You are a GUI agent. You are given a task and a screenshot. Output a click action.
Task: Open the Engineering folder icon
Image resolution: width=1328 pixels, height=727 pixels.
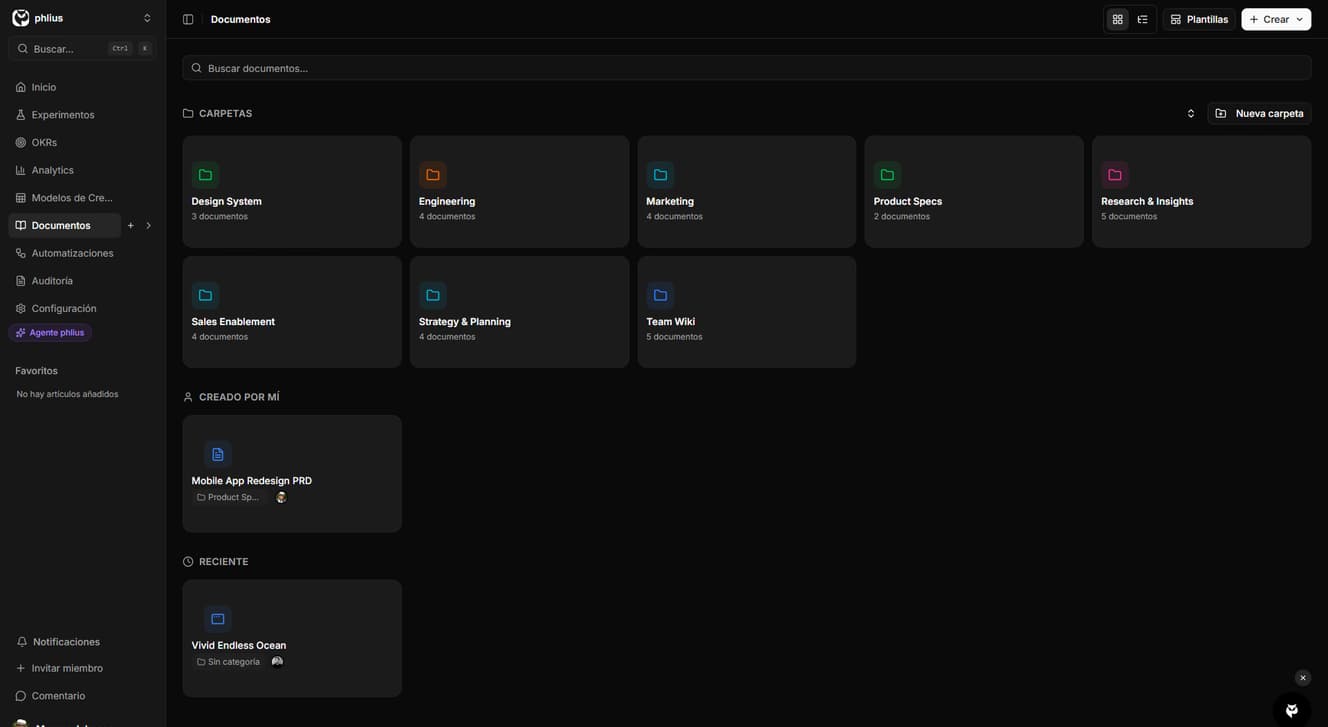click(x=433, y=175)
